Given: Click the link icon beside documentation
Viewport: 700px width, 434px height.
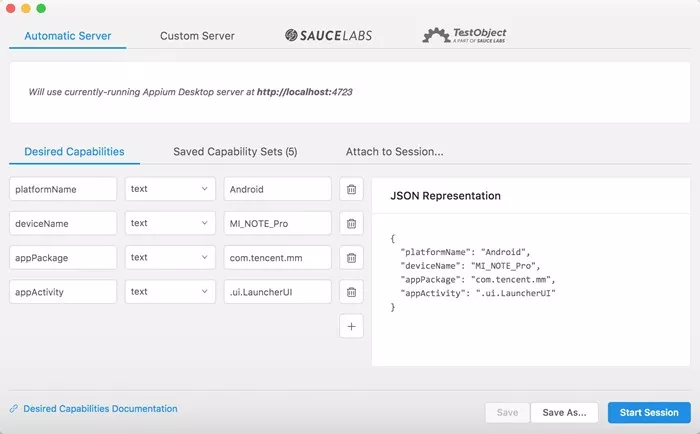Looking at the screenshot, I should click(x=14, y=409).
